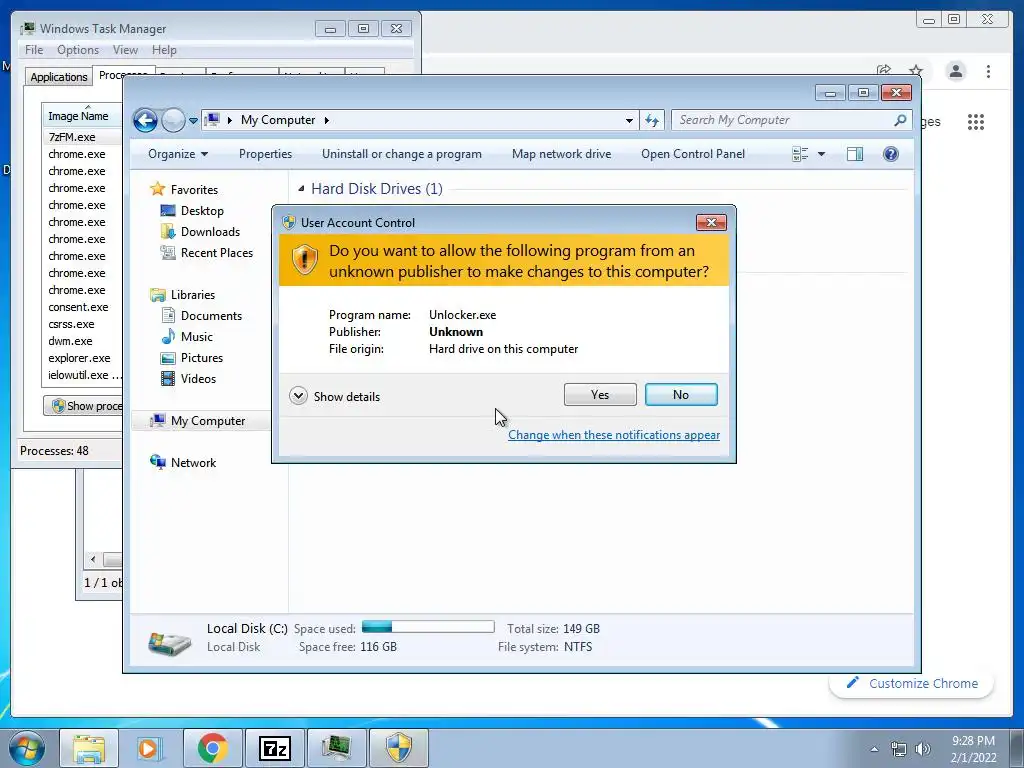Open Windows Media Player from taskbar
This screenshot has width=1024, height=768.
click(150, 748)
